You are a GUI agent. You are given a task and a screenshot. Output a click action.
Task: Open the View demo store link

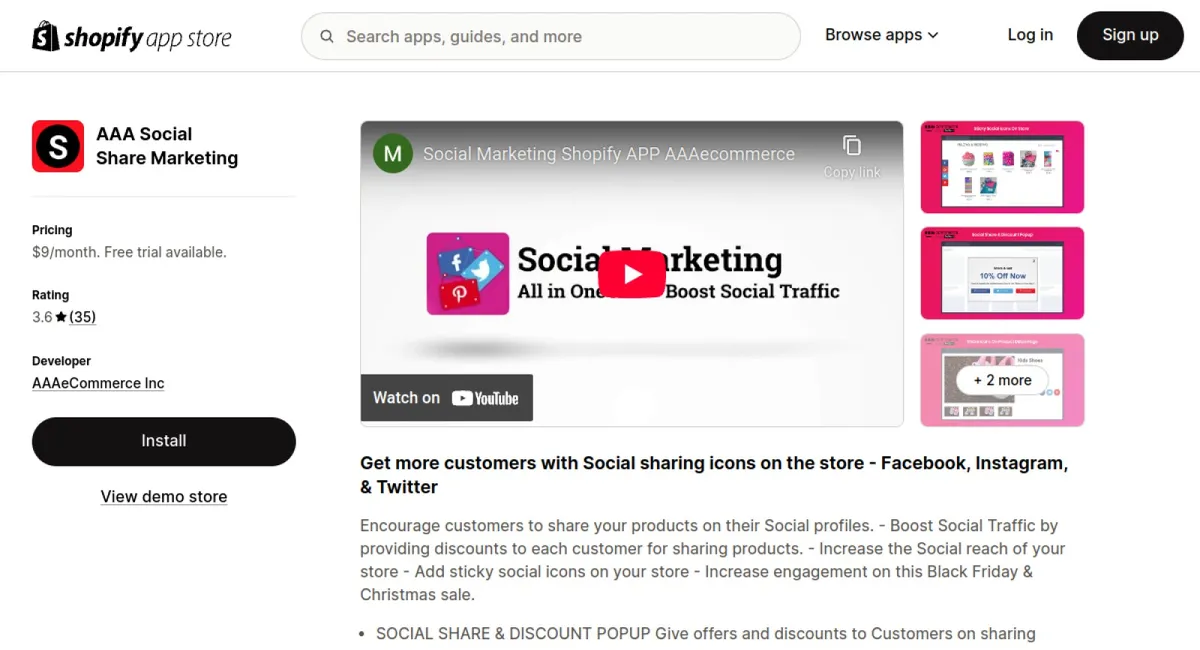click(x=164, y=497)
